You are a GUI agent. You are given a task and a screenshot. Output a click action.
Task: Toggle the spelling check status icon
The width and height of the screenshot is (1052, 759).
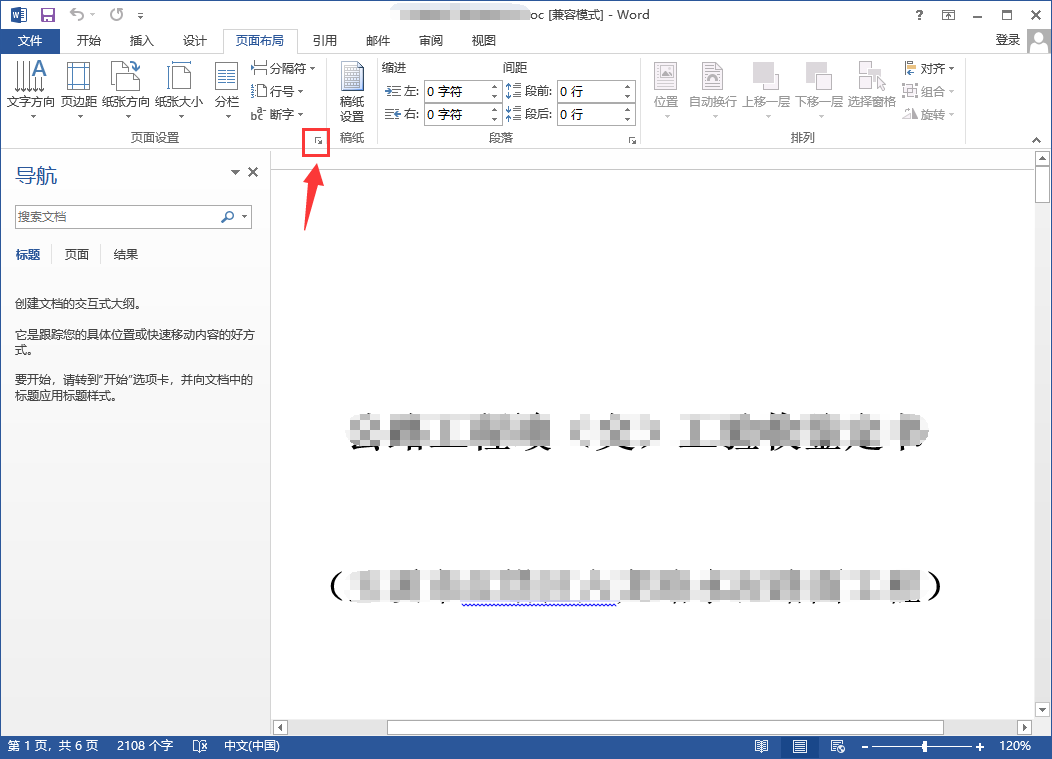(x=200, y=746)
